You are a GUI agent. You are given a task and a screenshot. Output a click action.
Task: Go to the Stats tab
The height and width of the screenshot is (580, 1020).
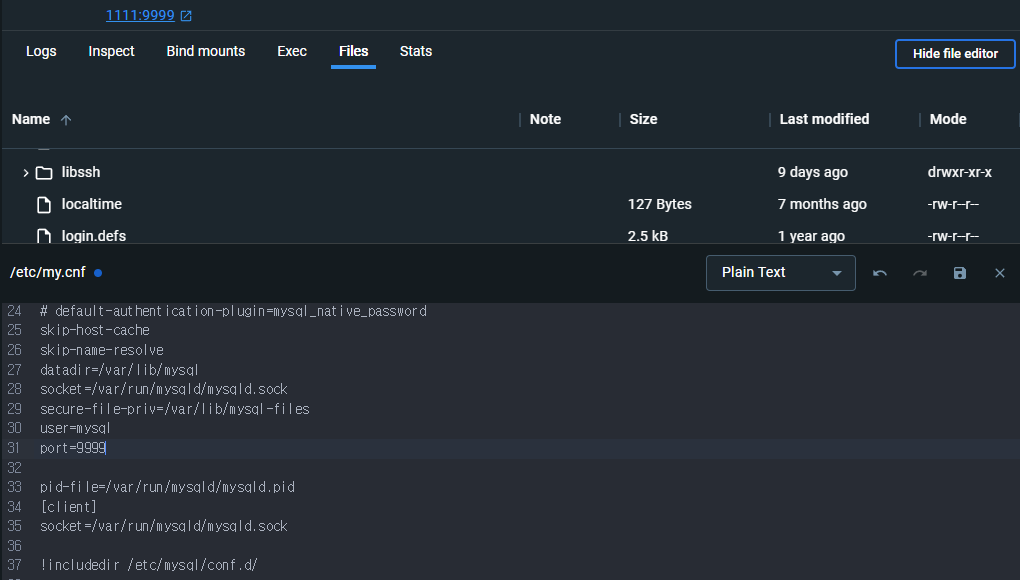tap(416, 51)
